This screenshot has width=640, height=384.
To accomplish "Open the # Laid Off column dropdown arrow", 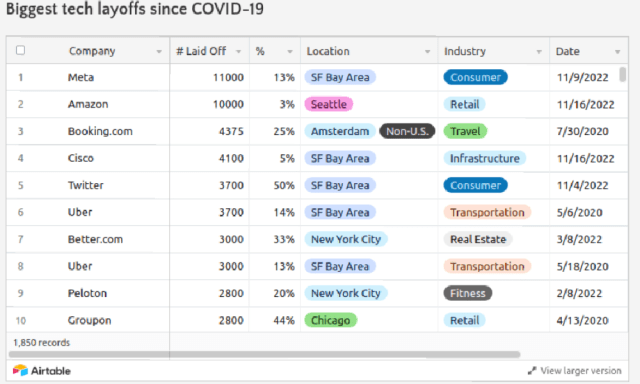I will click(x=238, y=52).
